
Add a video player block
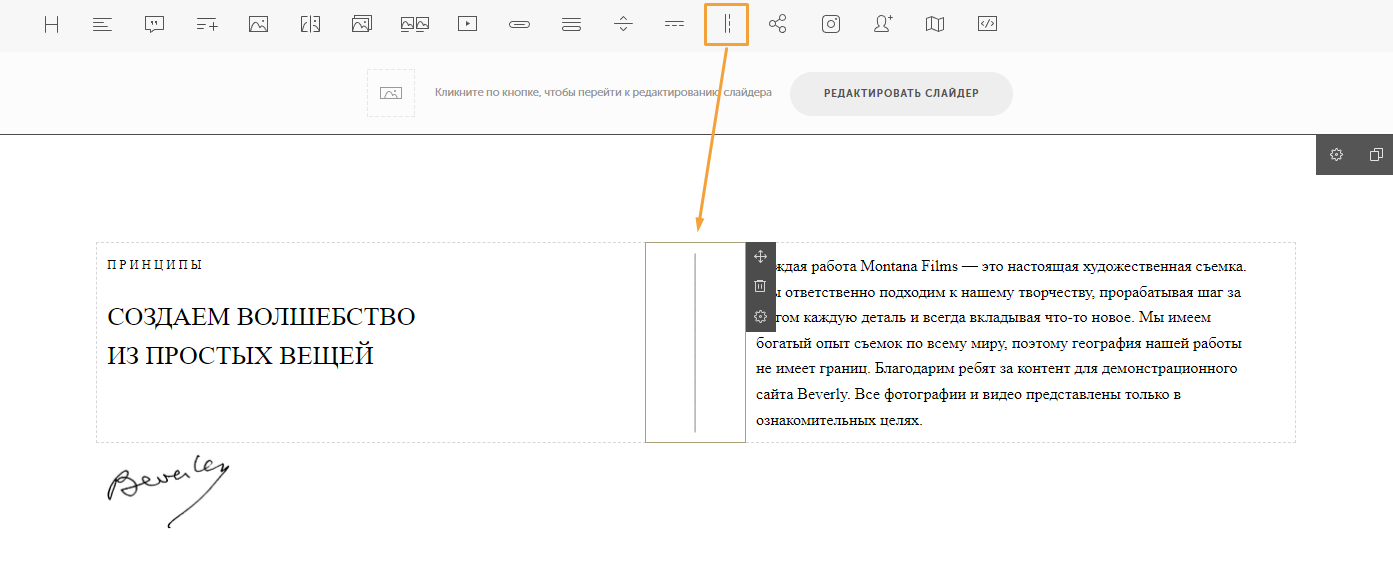pyautogui.click(x=467, y=25)
